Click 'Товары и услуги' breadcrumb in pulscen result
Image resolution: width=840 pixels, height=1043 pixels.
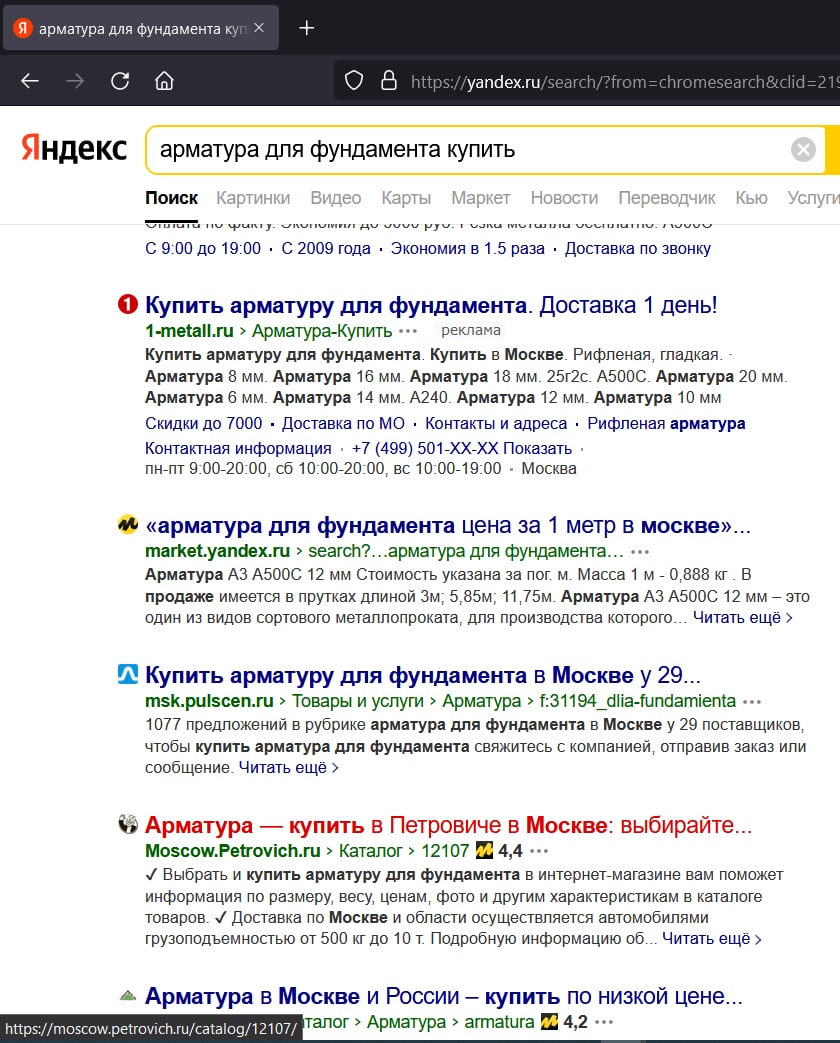[x=358, y=701]
